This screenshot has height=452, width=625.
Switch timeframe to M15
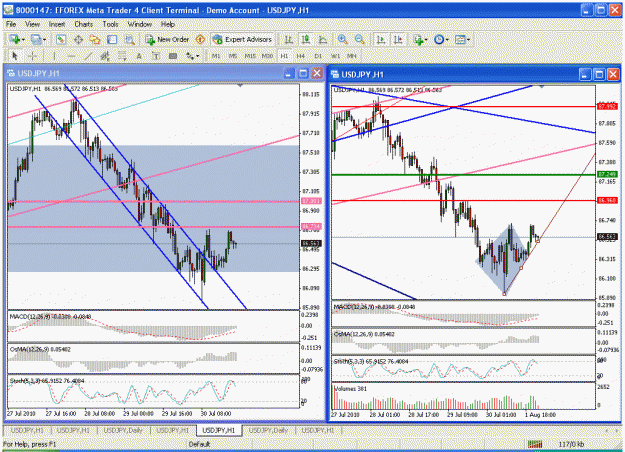tap(250, 56)
